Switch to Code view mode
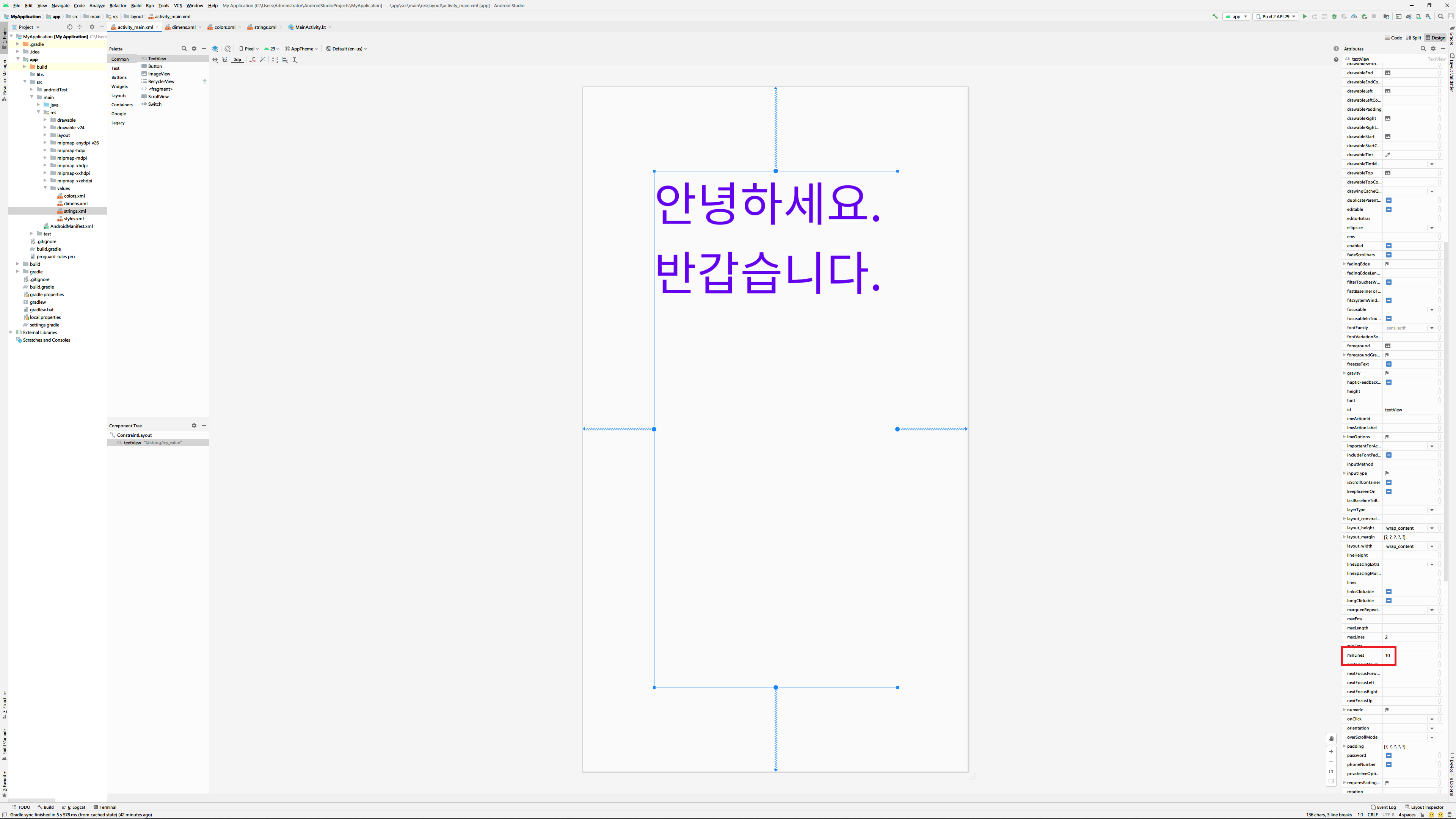 point(1393,38)
